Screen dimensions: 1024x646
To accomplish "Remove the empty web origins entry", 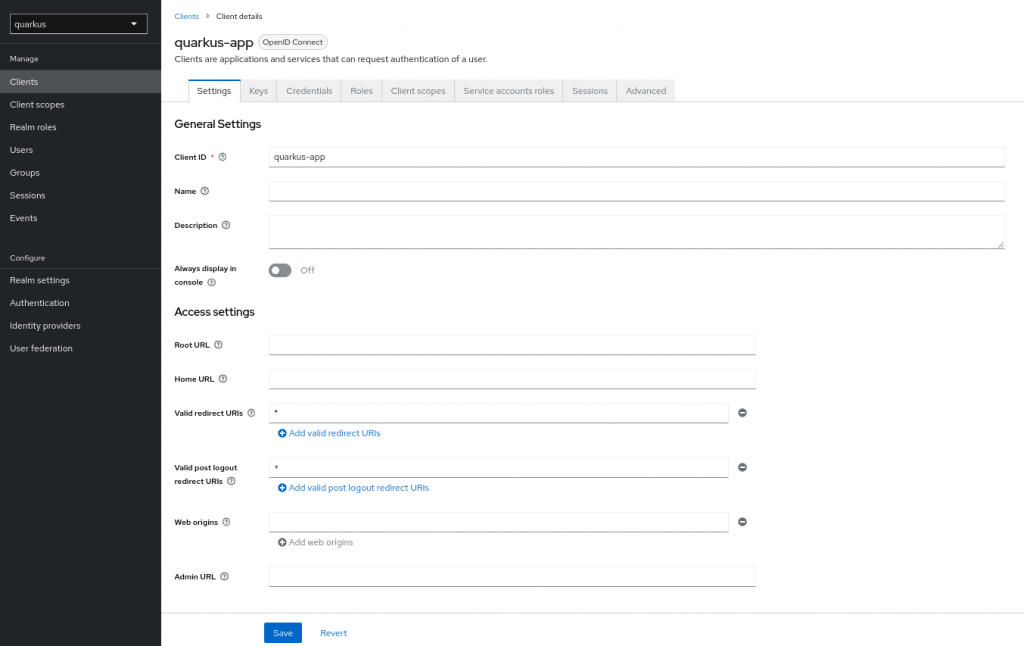I will [742, 521].
